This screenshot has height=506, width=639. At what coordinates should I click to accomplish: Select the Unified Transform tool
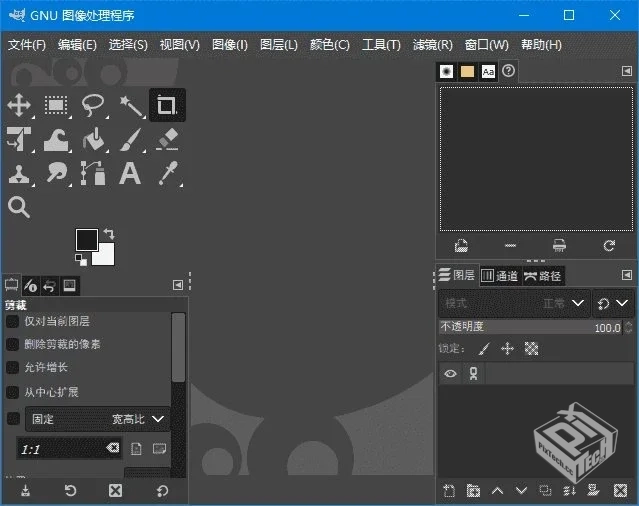point(19,139)
